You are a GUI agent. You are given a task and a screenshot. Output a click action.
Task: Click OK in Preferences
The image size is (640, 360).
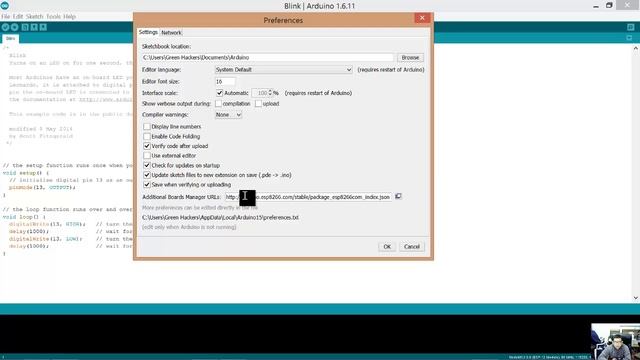click(x=387, y=247)
